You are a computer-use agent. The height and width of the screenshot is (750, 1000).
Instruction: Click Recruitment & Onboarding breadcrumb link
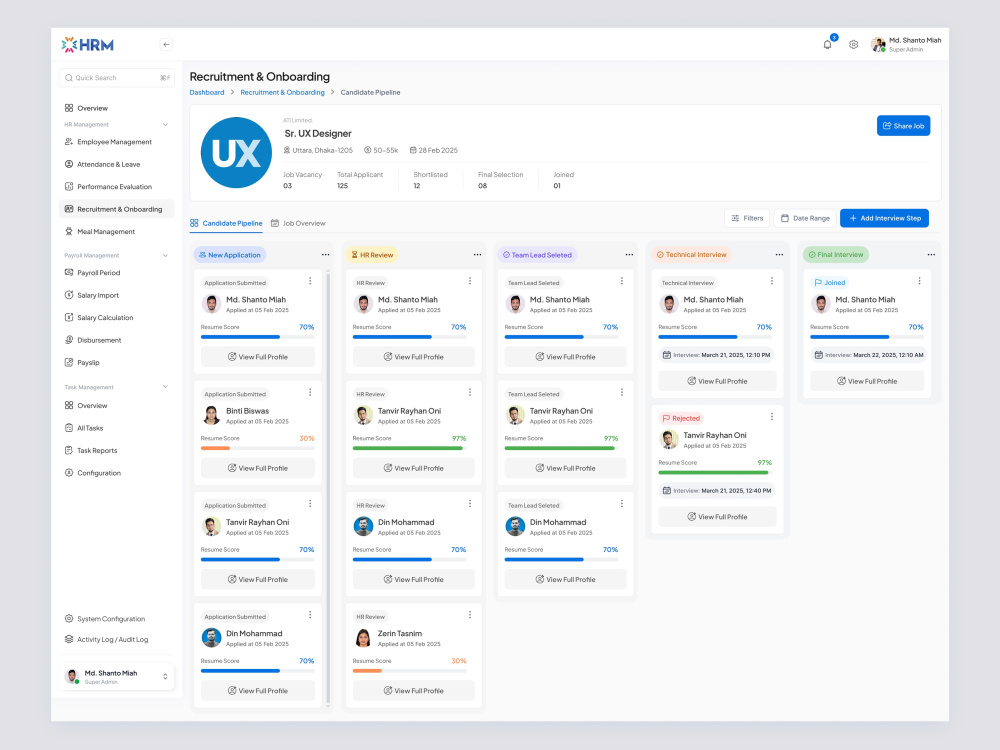pyautogui.click(x=283, y=92)
